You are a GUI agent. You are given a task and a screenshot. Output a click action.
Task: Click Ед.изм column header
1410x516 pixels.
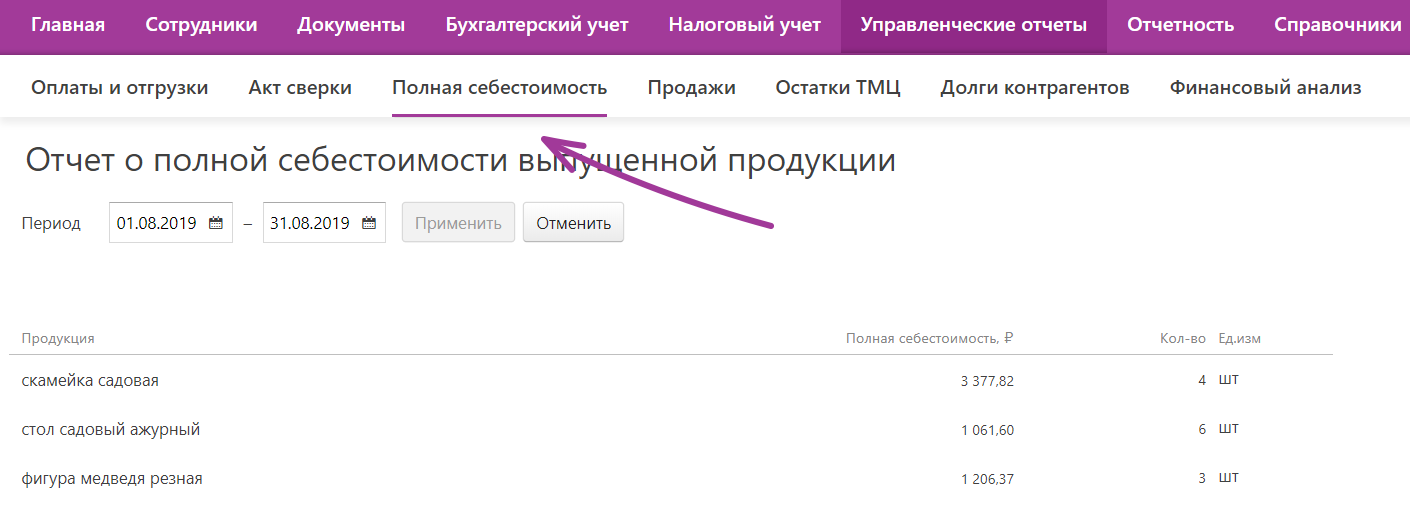coord(1240,339)
